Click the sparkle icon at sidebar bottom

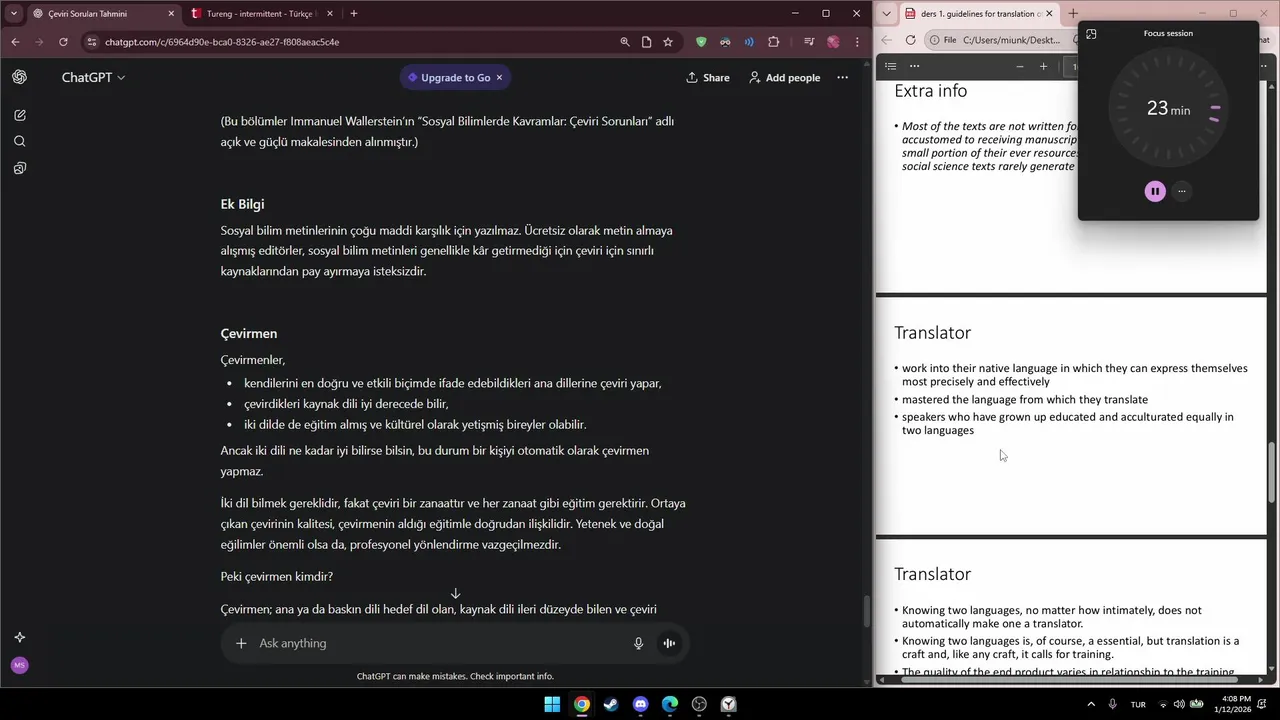[19, 637]
